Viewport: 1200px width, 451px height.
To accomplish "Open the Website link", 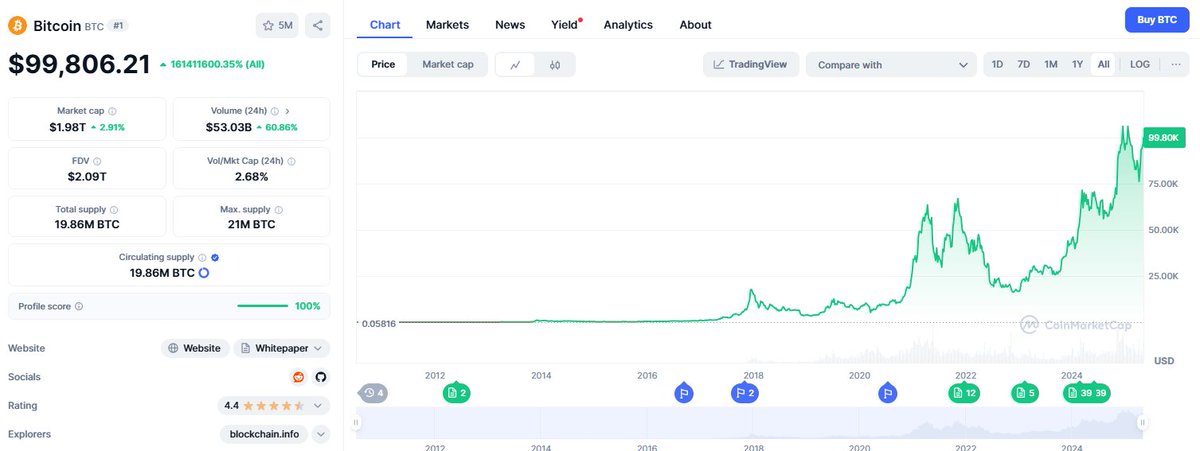I will [x=195, y=348].
